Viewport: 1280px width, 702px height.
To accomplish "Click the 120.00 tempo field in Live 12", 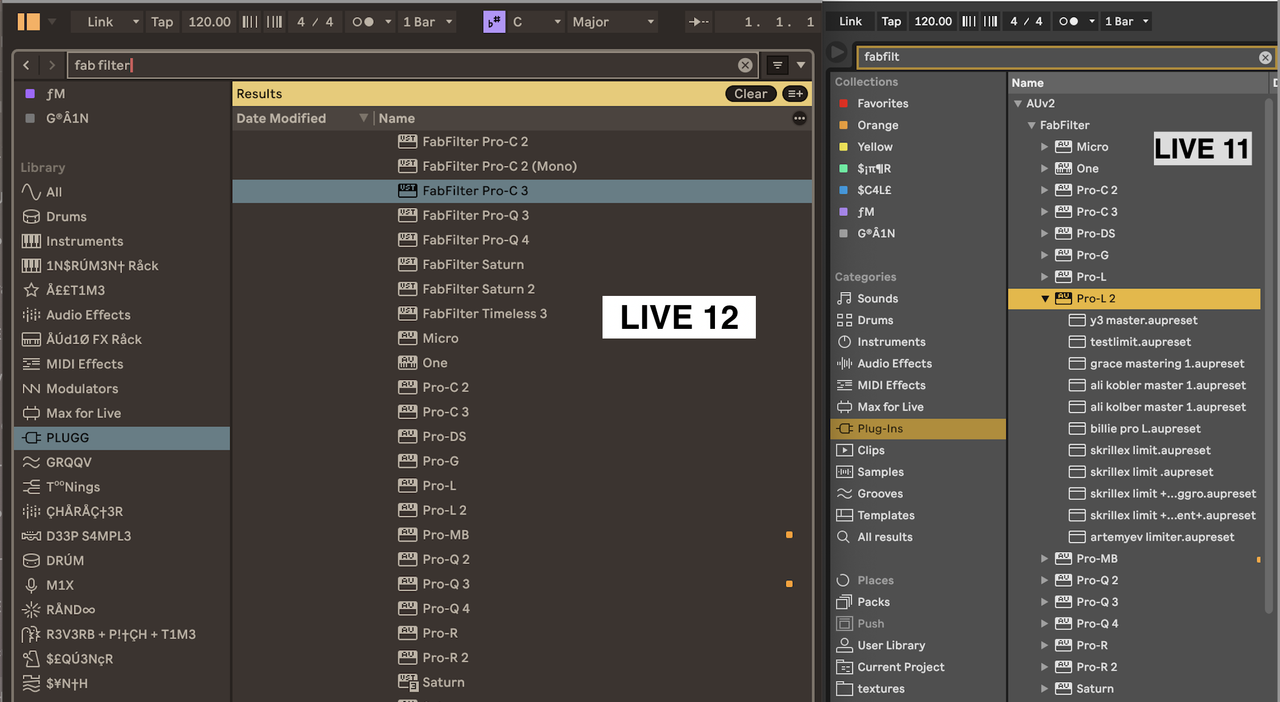I will click(x=210, y=22).
